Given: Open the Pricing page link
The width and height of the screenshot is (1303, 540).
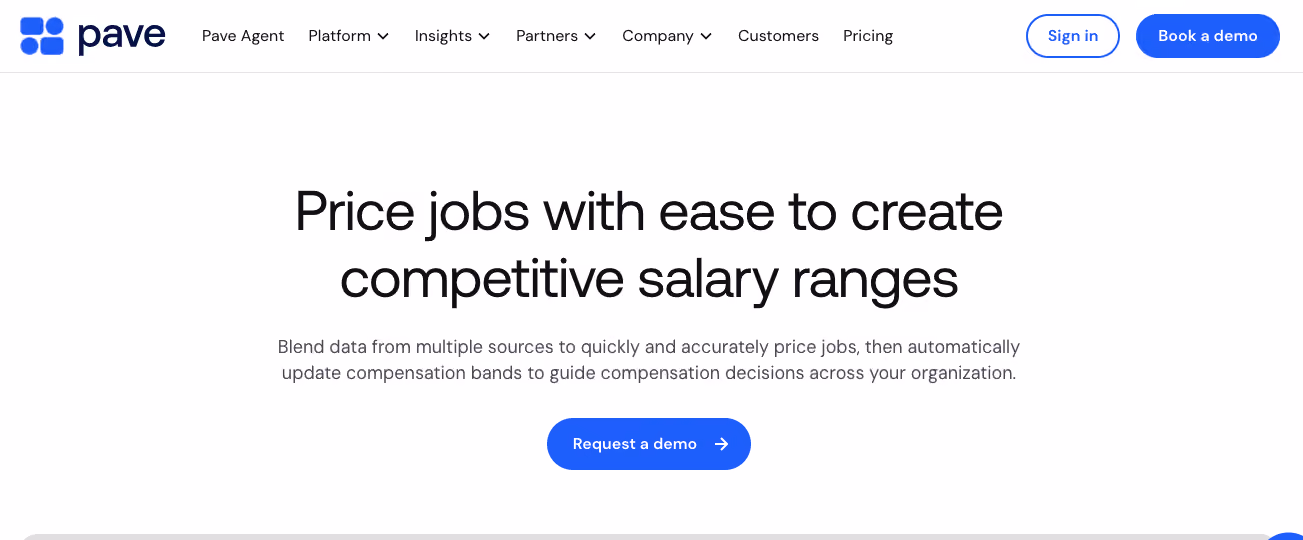Looking at the screenshot, I should (x=868, y=36).
